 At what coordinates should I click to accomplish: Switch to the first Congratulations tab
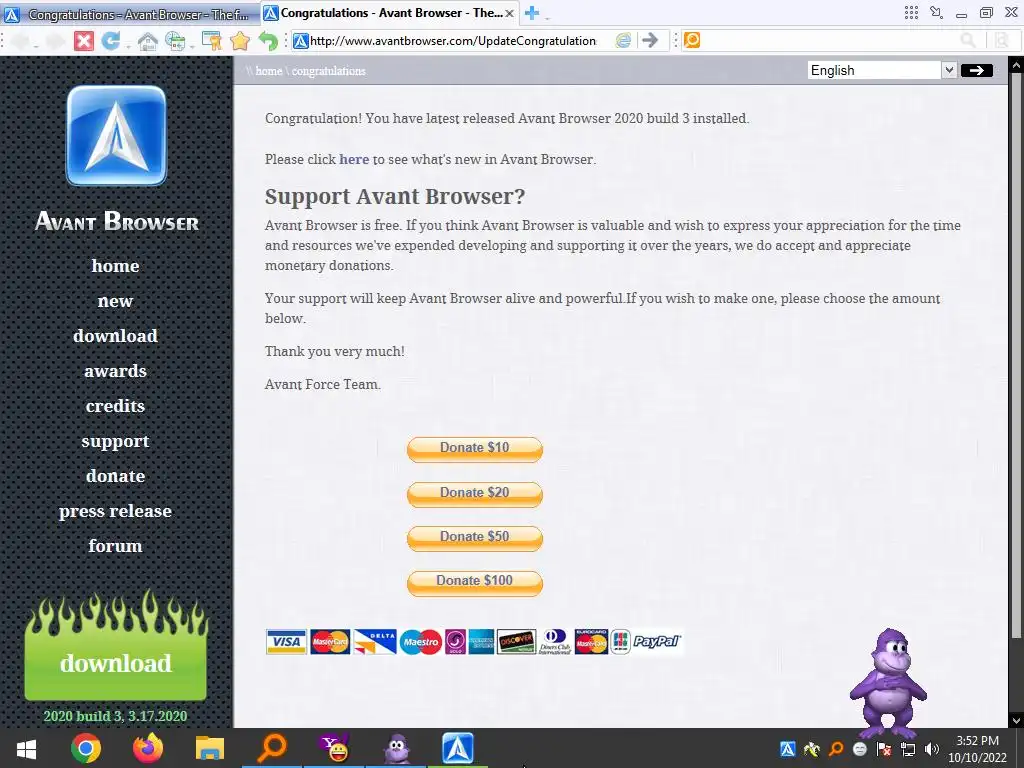click(x=131, y=14)
